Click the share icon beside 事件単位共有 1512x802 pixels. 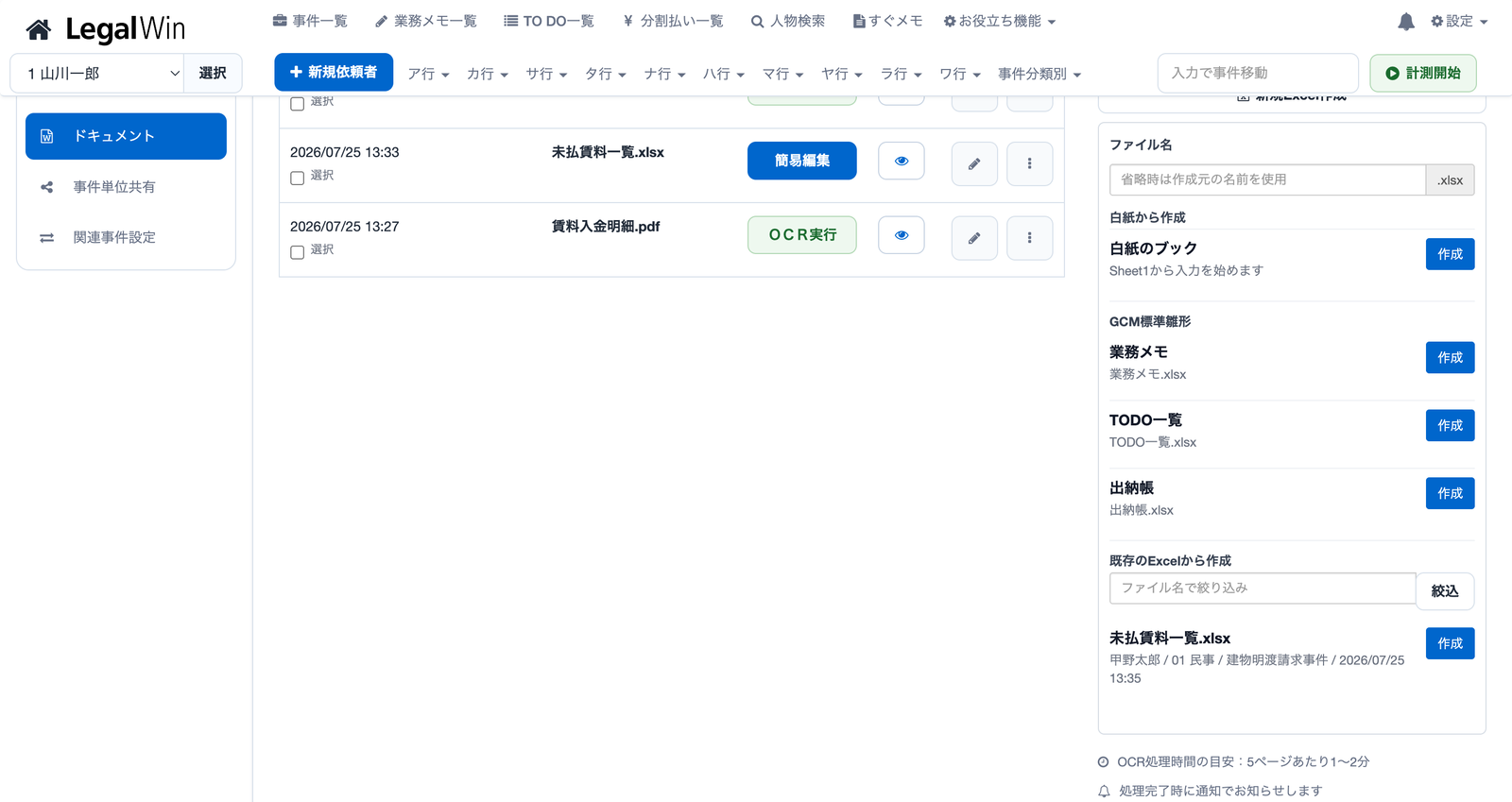46,187
